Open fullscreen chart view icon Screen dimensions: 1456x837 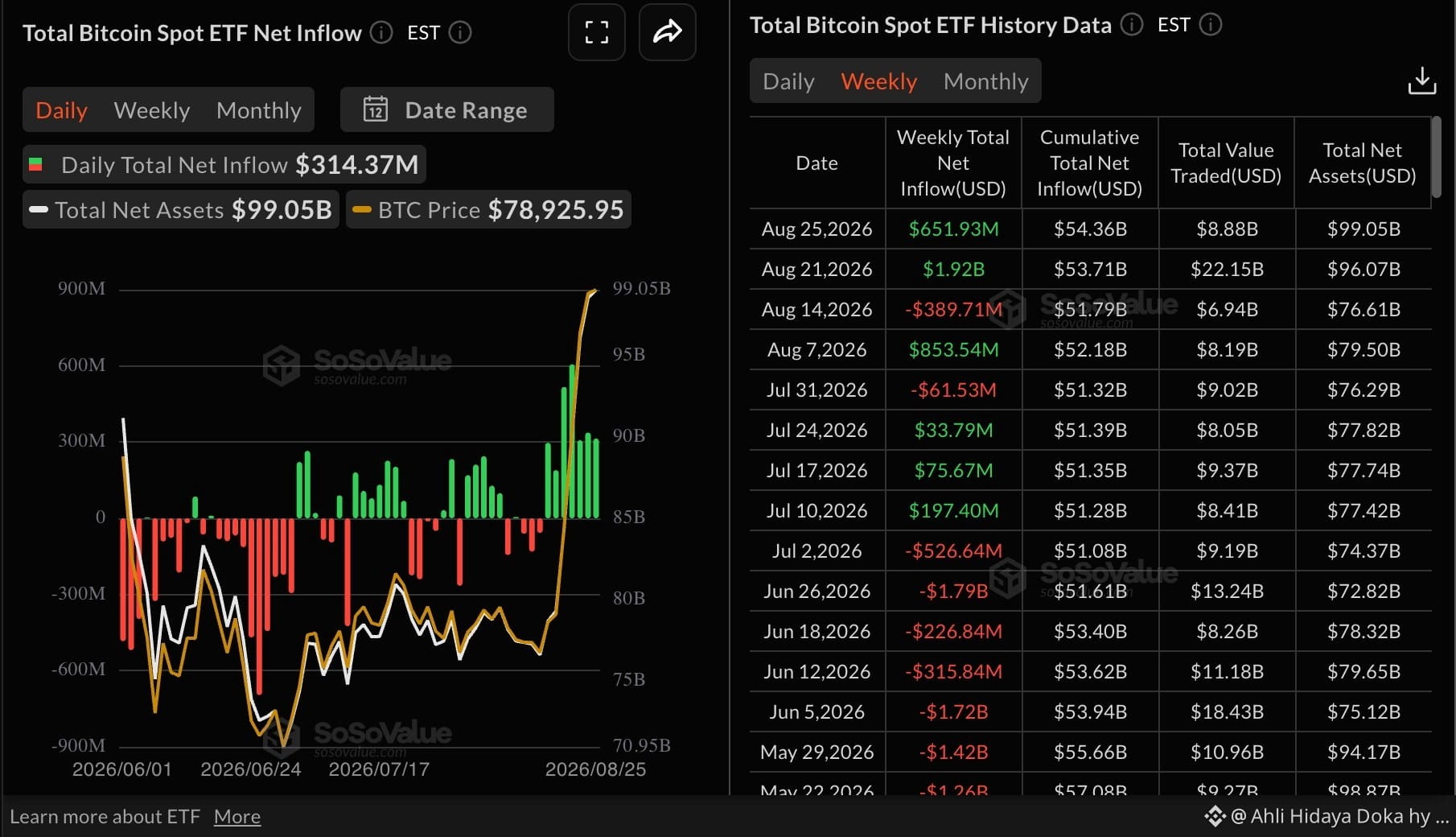596,32
